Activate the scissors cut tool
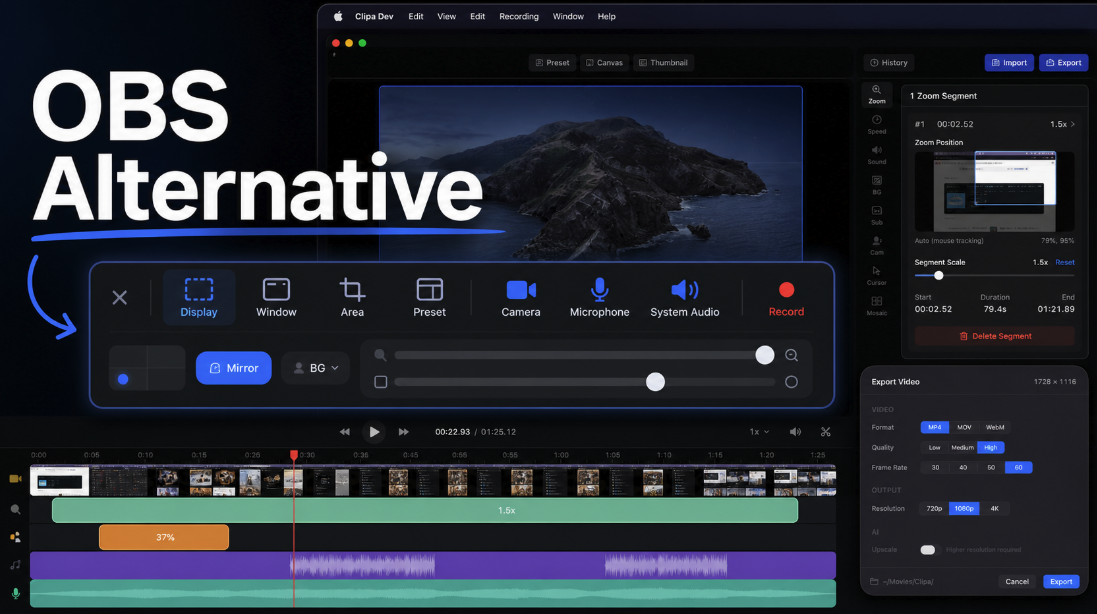Image resolution: width=1097 pixels, height=614 pixels. [x=826, y=432]
